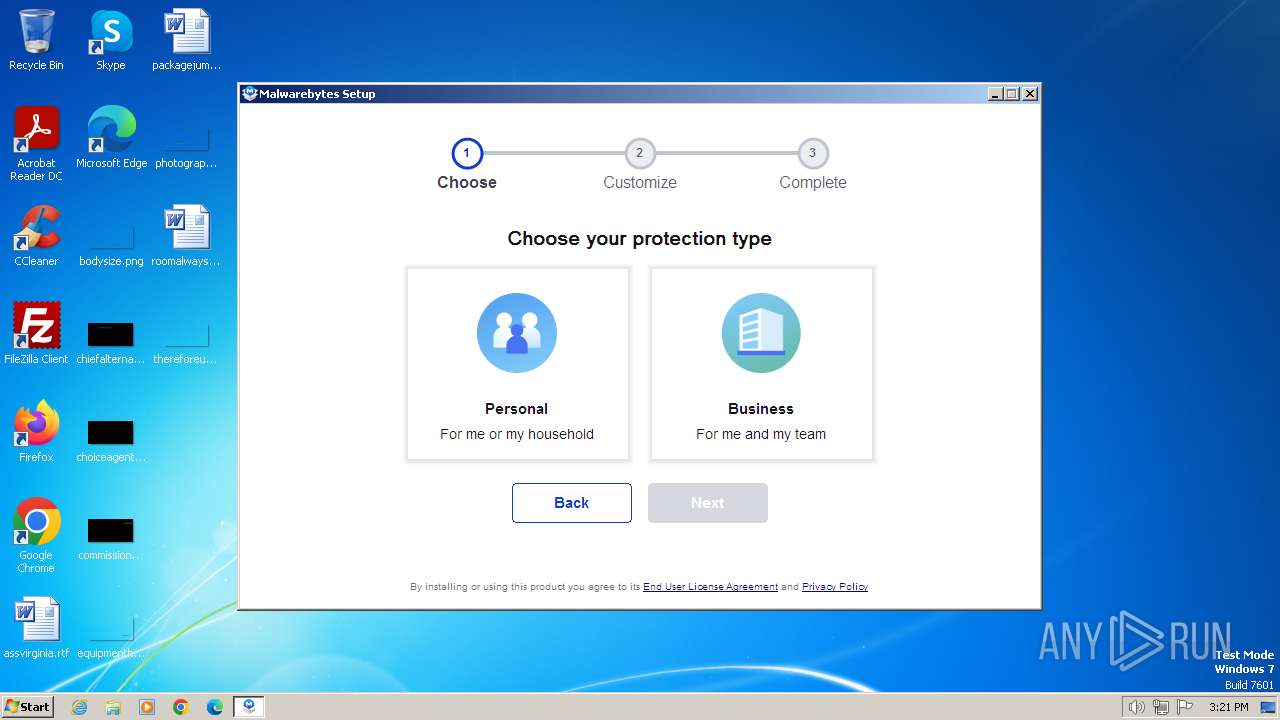Select thereforeu desktop file
The width and height of the screenshot is (1280, 720).
click(186, 342)
